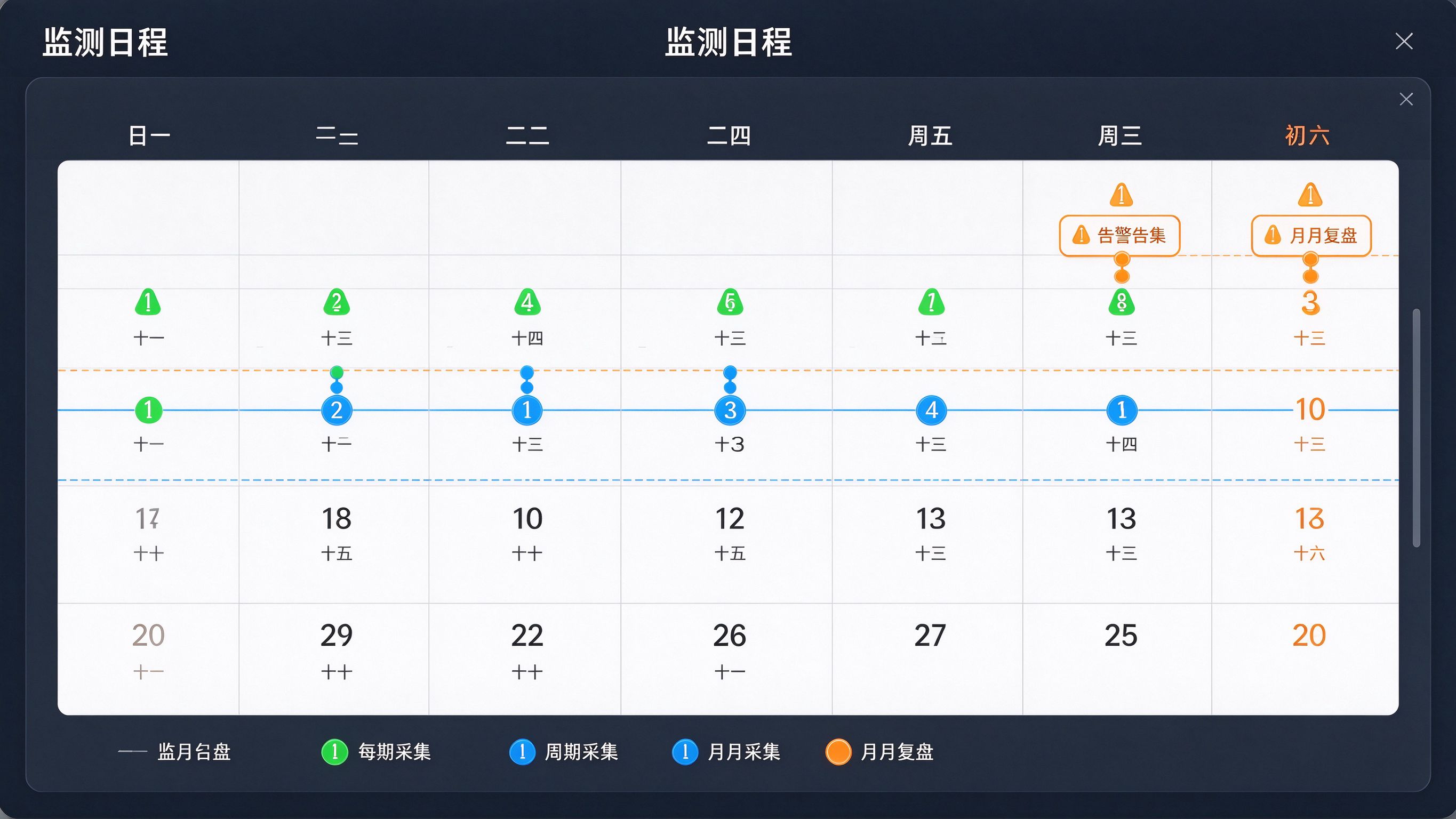
Task: Click the green triangle marker numbered 4
Action: [527, 302]
